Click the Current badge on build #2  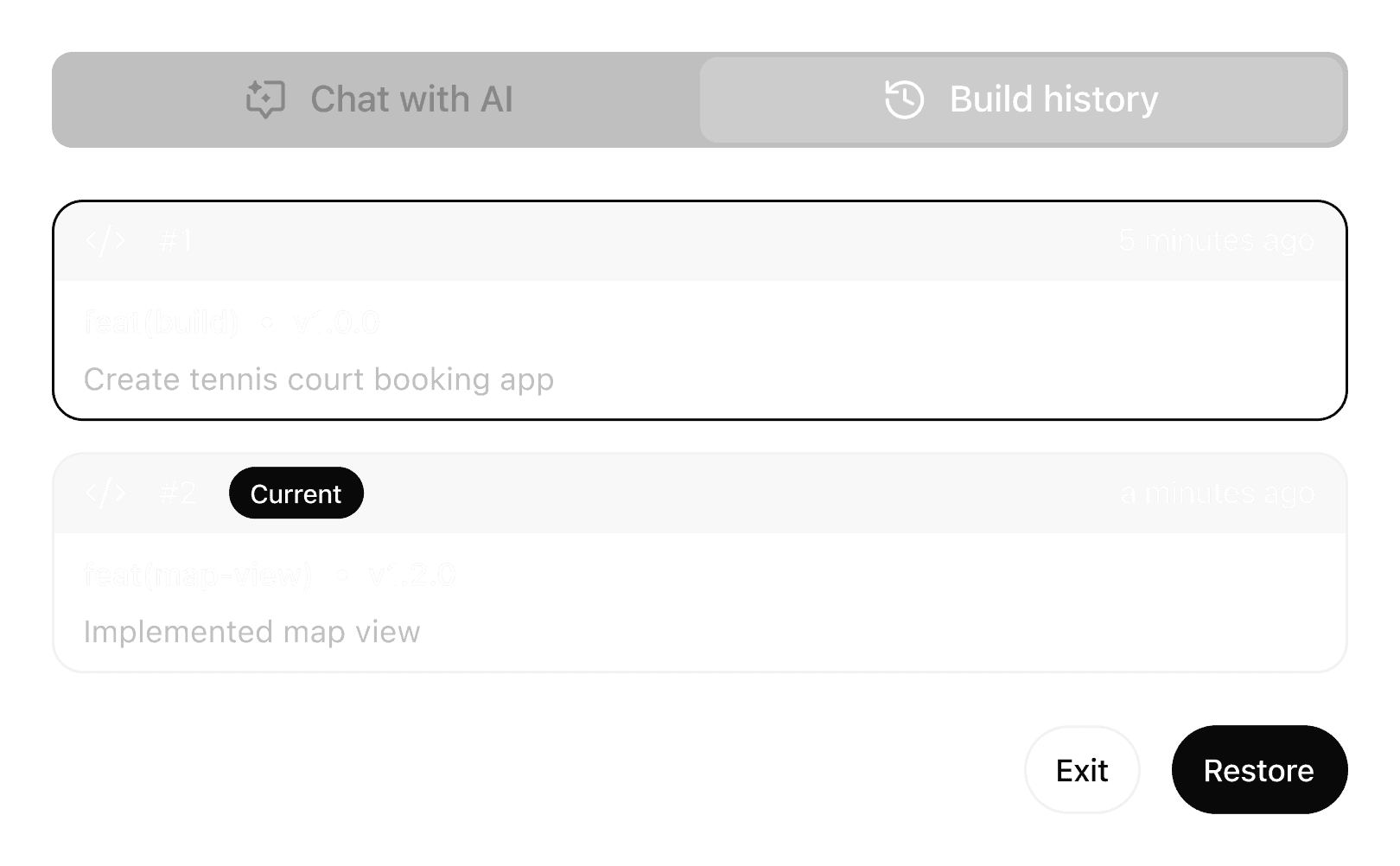pos(296,493)
